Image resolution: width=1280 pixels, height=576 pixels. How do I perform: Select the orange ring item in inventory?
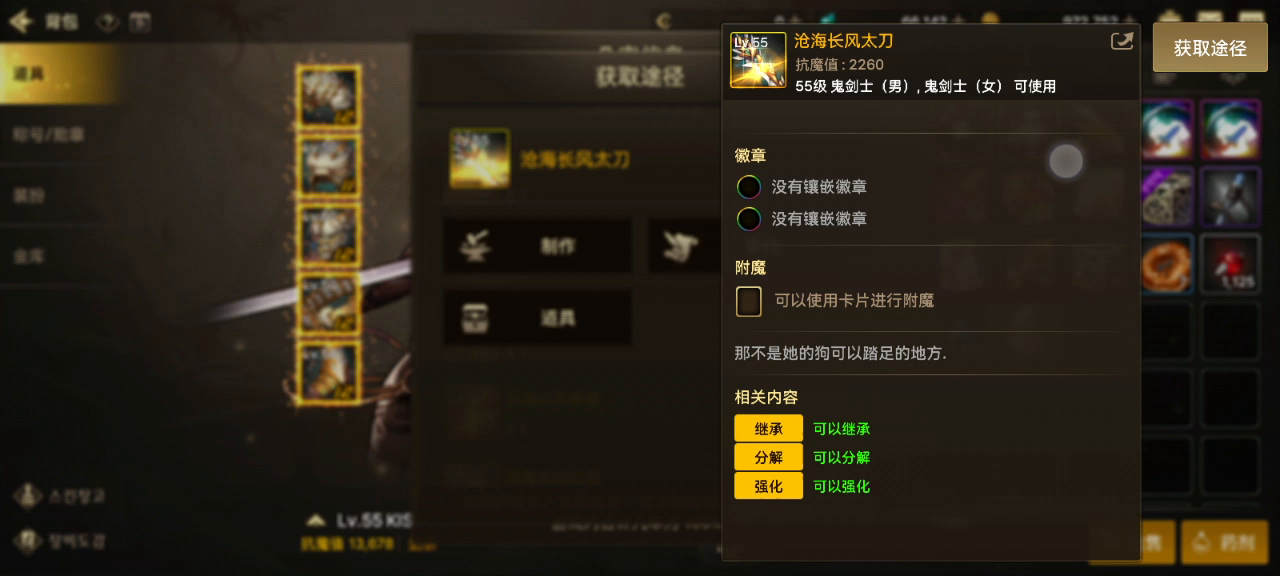tap(1166, 265)
